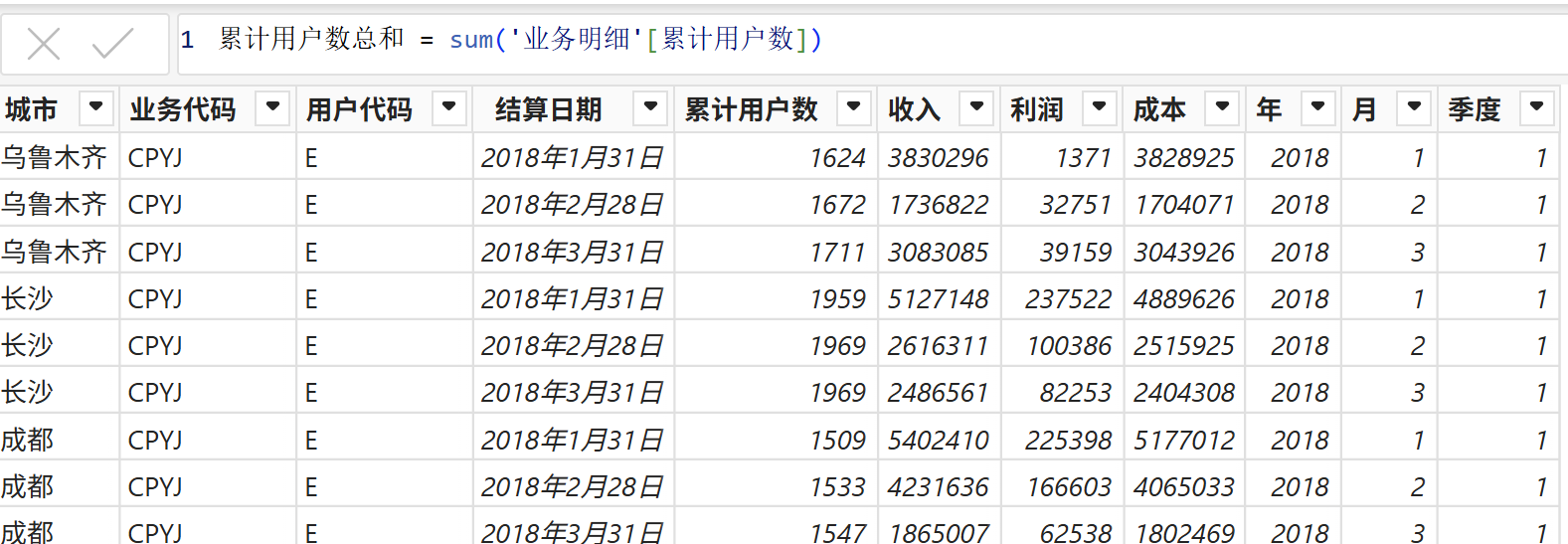The width and height of the screenshot is (1568, 544).
Task: Open the 用户代码 column filter dropdown
Action: (x=449, y=106)
